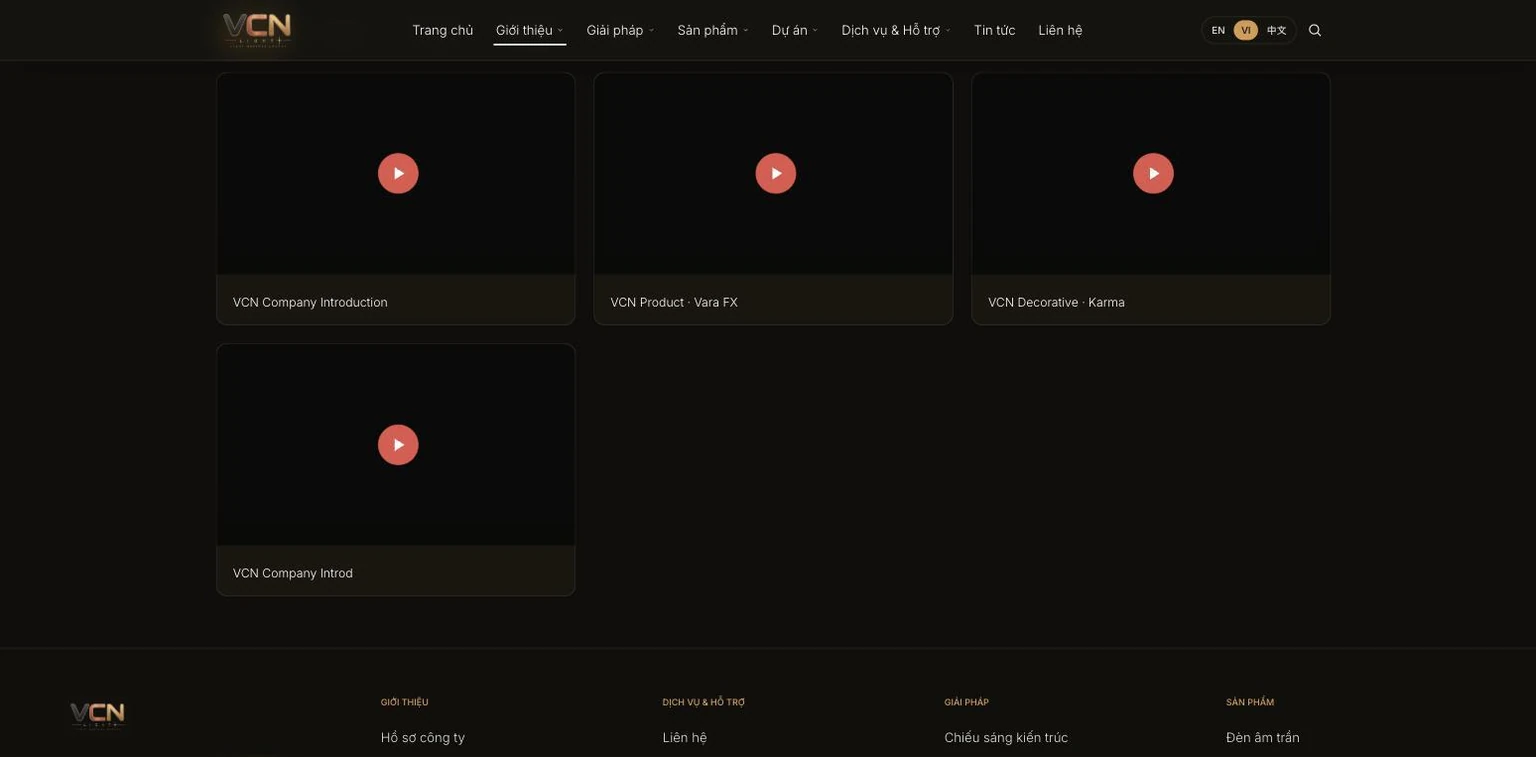Expand the Dự án dropdown menu

(795, 30)
